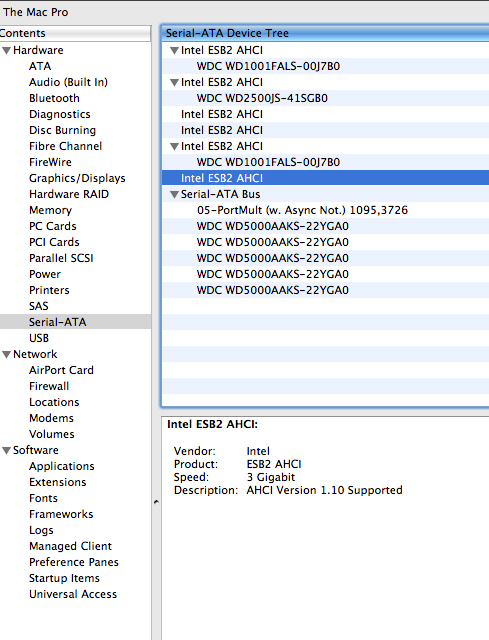
Task: Select Startup Items entry
Action: [64, 578]
